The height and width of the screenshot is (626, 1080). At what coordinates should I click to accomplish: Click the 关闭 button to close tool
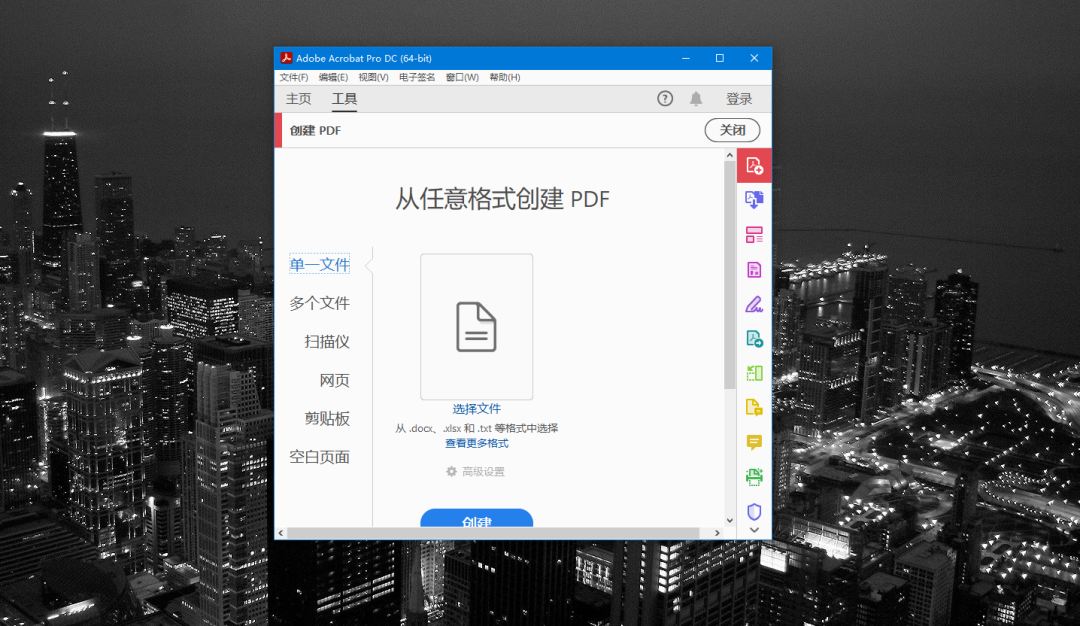pos(732,130)
